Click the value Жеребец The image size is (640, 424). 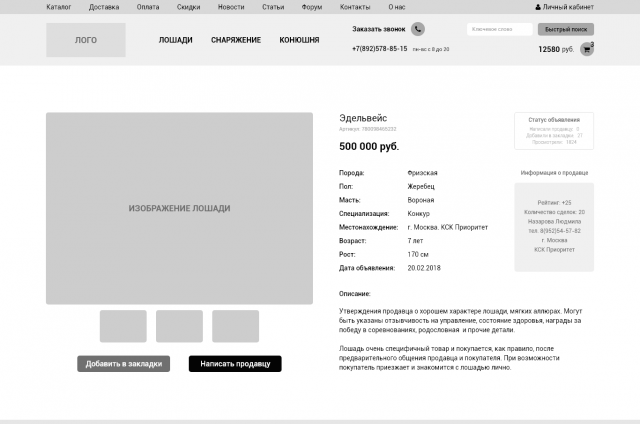421,186
